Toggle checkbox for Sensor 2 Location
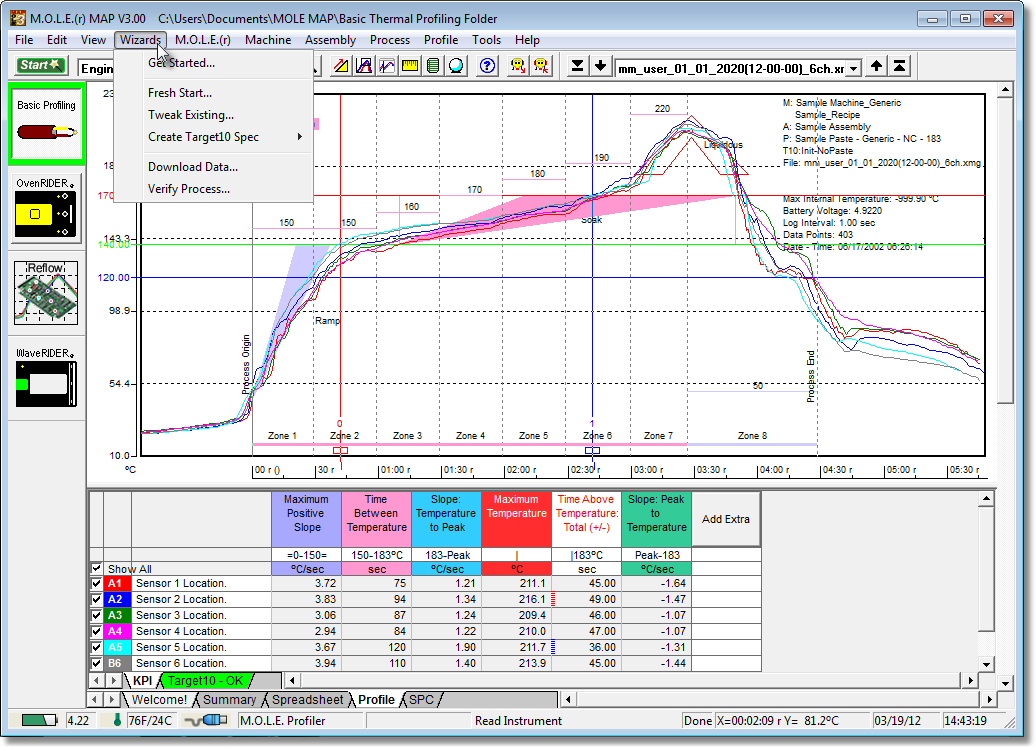 [x=96, y=599]
